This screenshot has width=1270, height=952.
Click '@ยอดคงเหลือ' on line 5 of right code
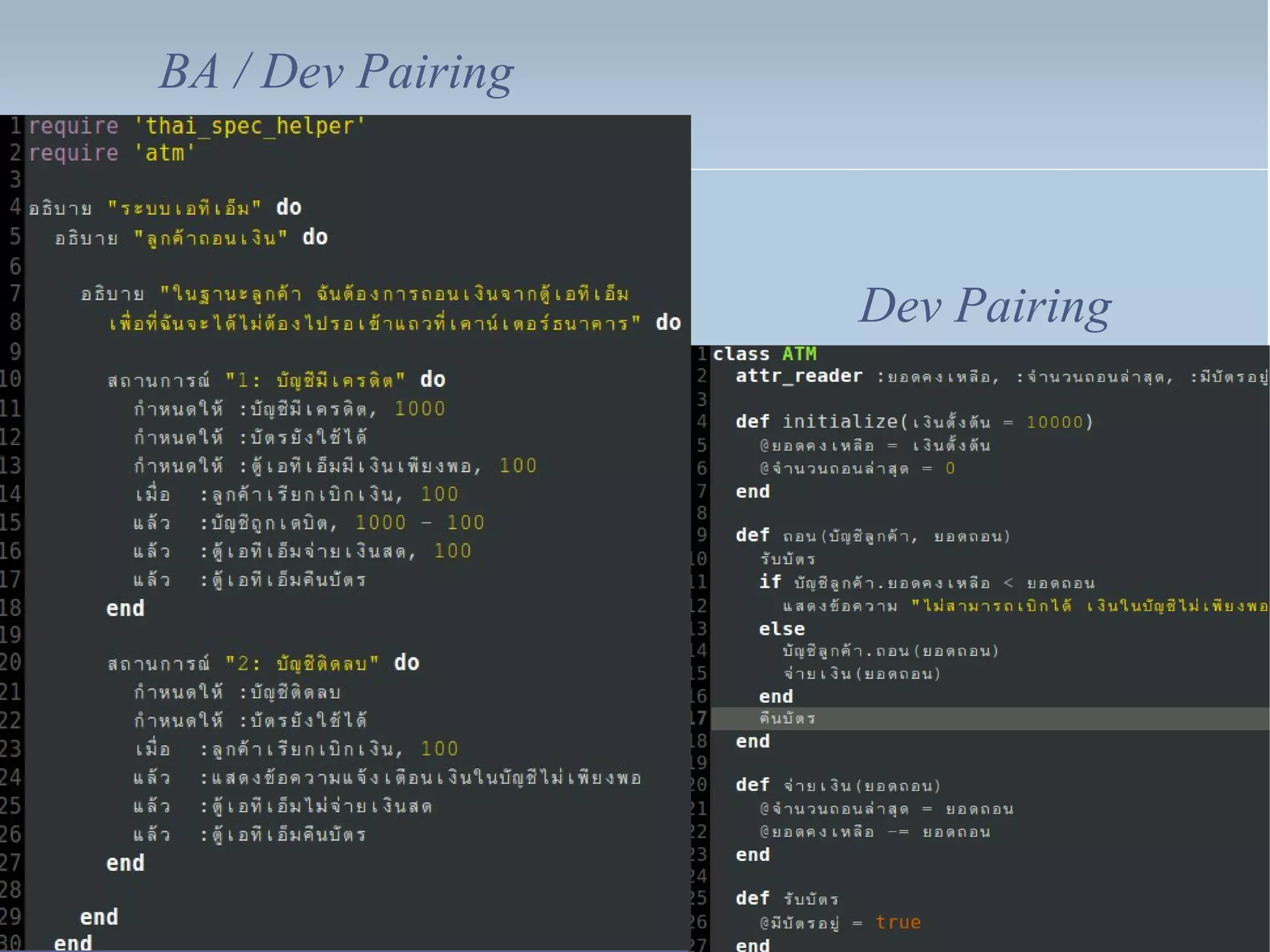pos(817,445)
